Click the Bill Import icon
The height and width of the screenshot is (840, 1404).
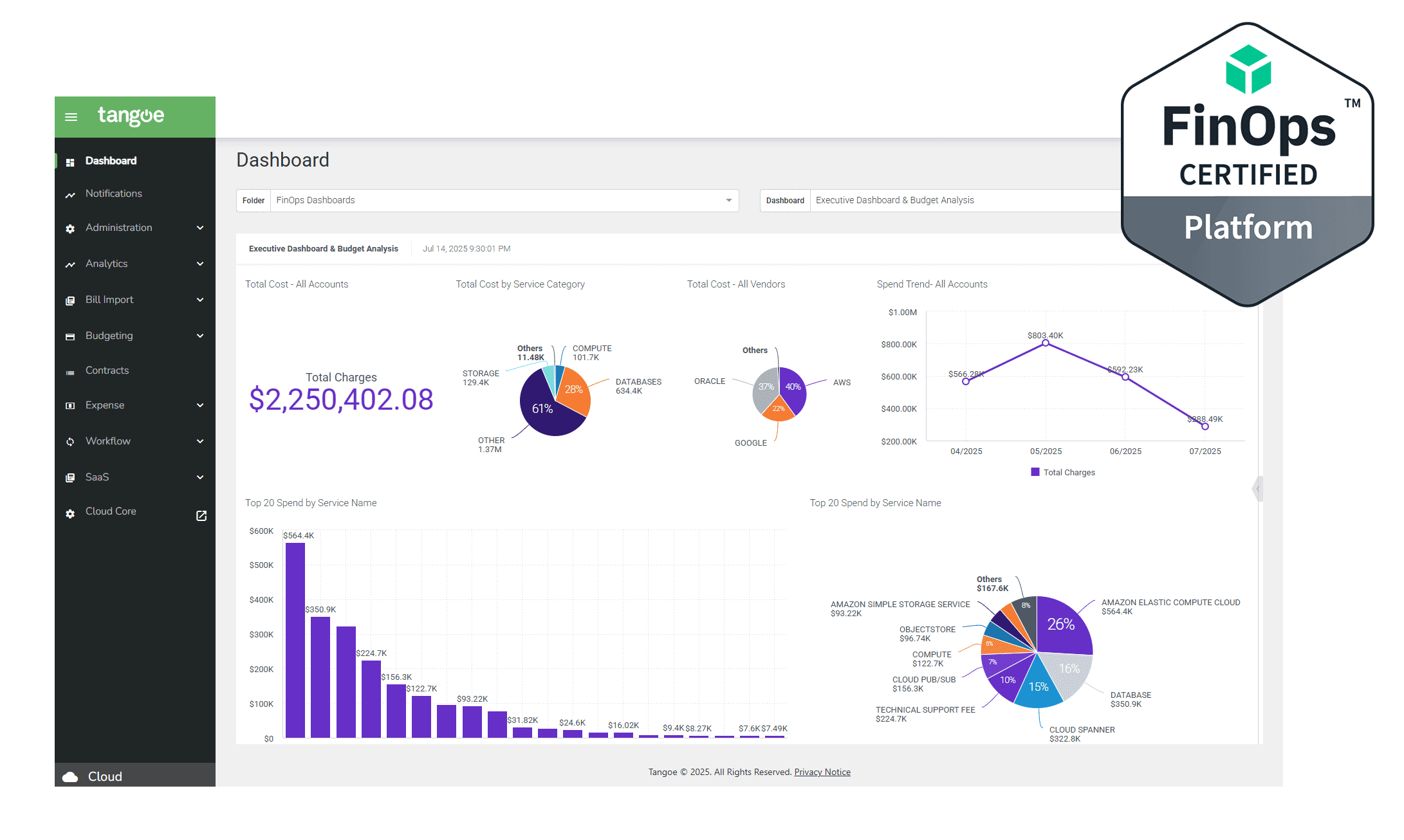coord(70,300)
